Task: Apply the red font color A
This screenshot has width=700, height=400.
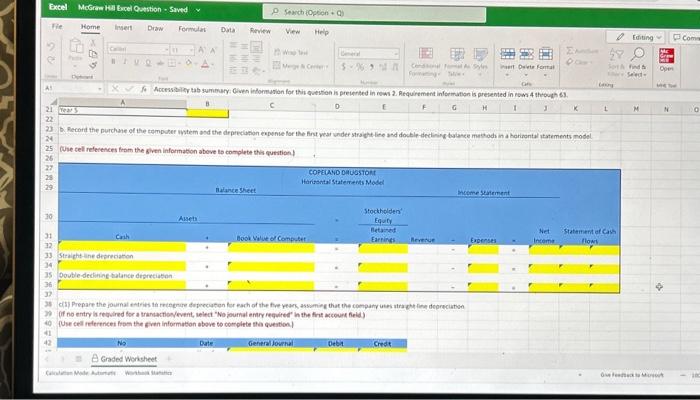Action: click(x=205, y=64)
